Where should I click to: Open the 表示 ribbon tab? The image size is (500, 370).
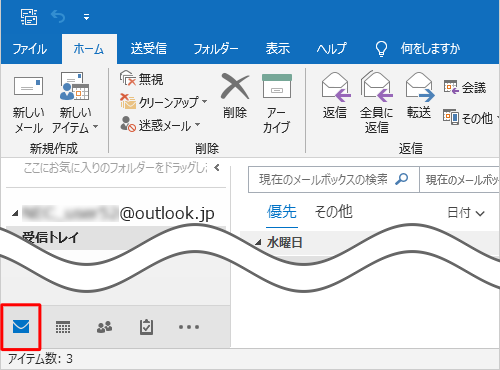[278, 49]
